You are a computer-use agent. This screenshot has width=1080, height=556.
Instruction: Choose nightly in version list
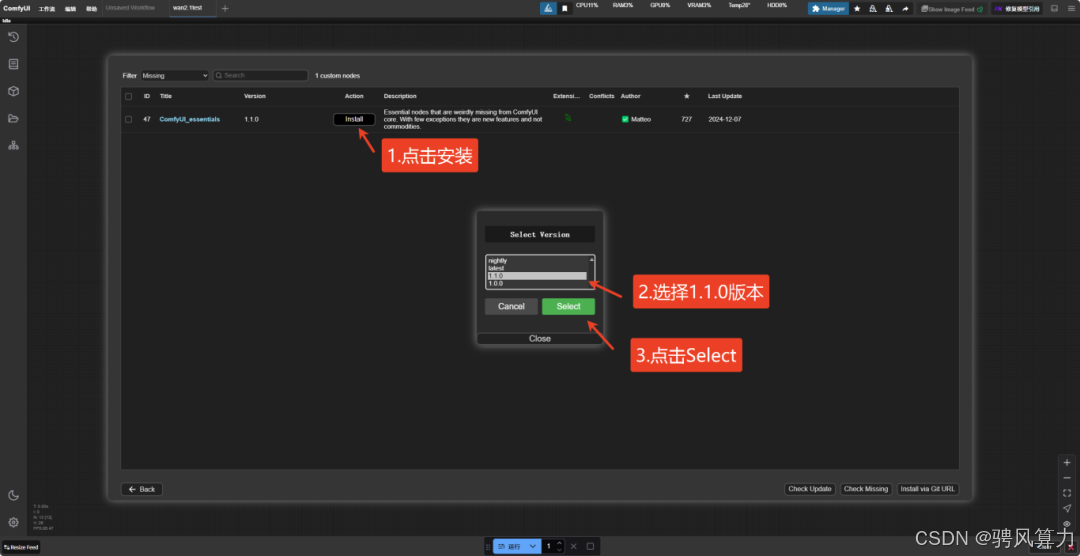point(537,260)
